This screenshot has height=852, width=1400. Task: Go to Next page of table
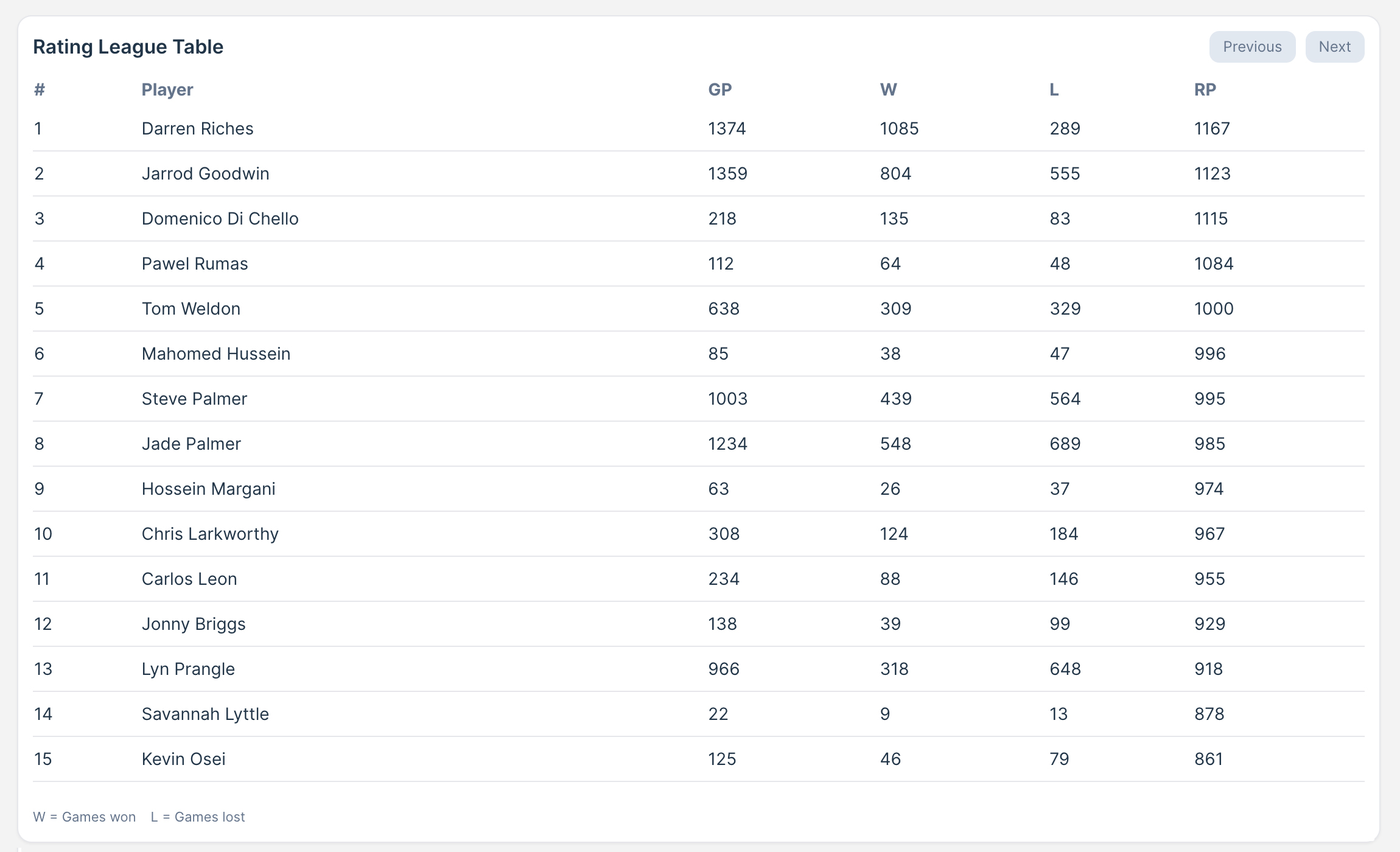click(x=1334, y=47)
